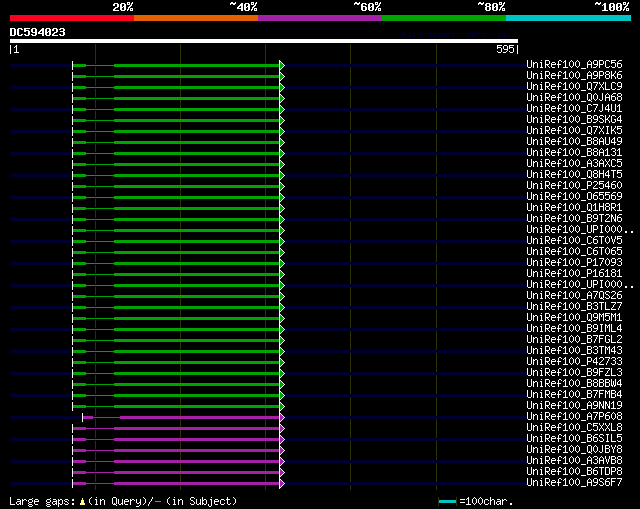The height and width of the screenshot is (509, 640).
Task: Click the white query sequence bar
Action: tap(264, 41)
